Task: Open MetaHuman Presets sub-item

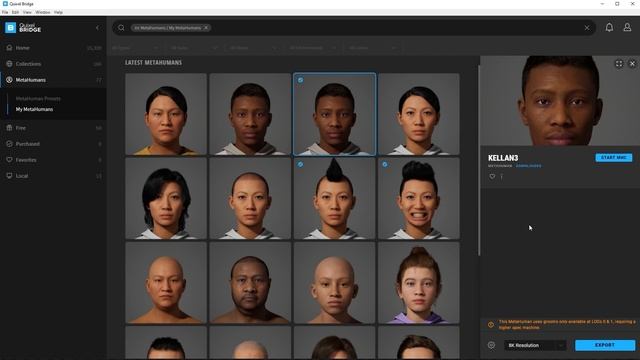Action: point(38,98)
